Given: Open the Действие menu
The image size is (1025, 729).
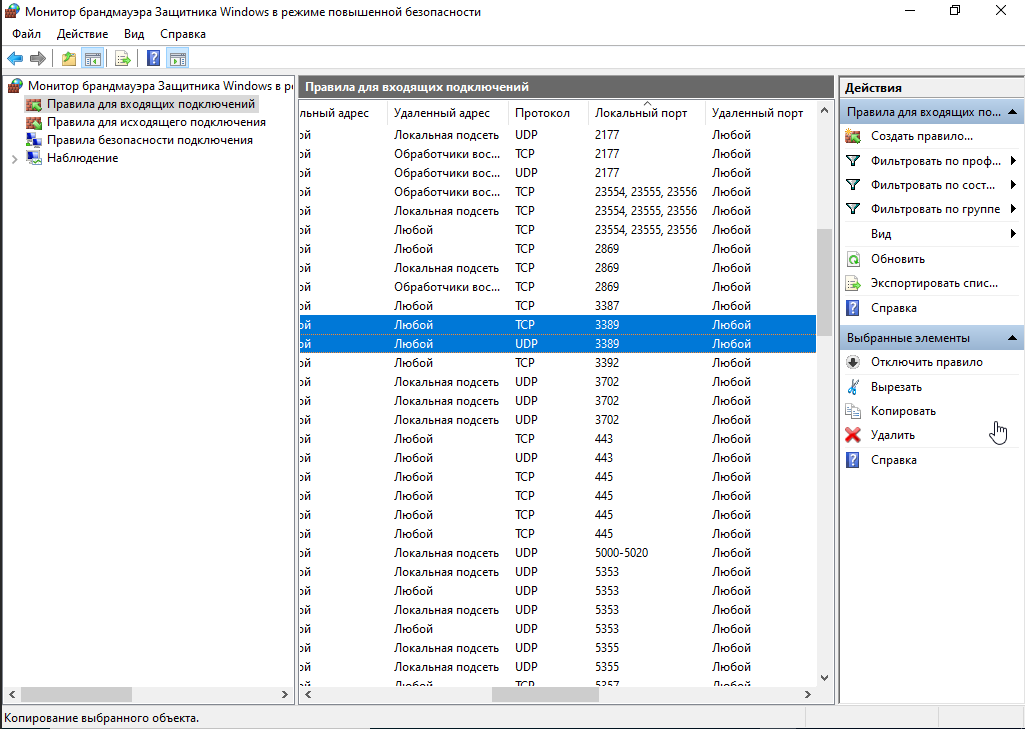Looking at the screenshot, I should tap(82, 34).
